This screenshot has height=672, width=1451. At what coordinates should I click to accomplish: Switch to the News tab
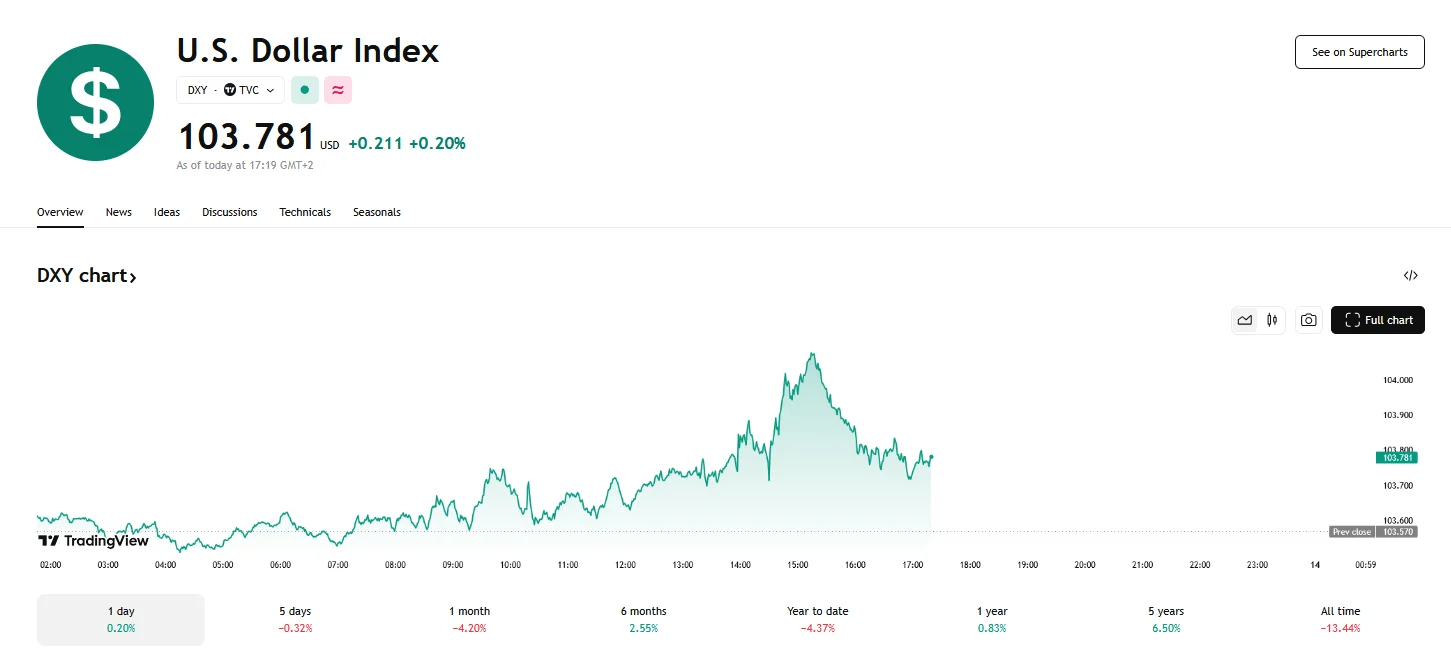[x=119, y=212]
